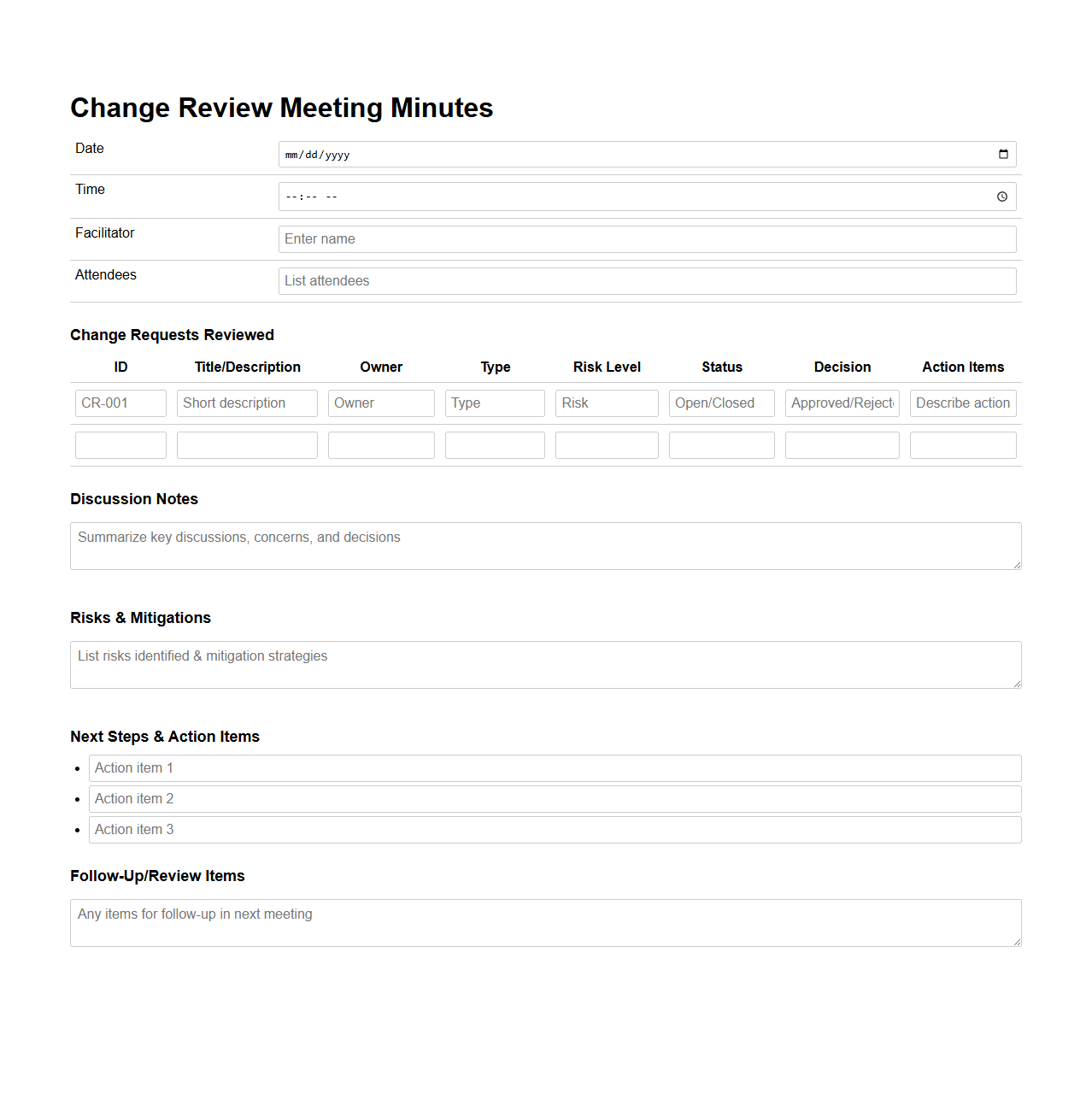1092x1111 pixels.
Task: Click the Approved/Rejected decision field
Action: (842, 403)
